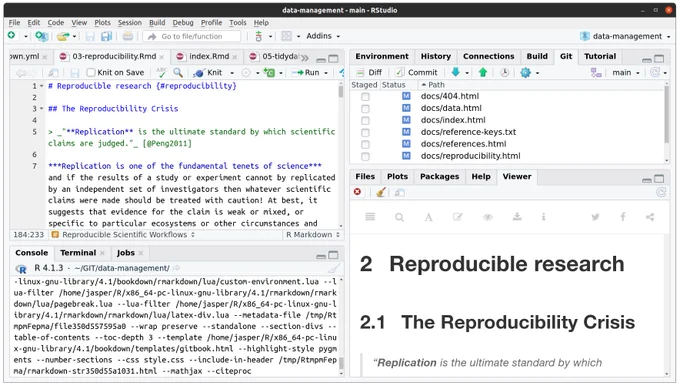Click the Run button
Image resolution: width=680 pixels, height=386 pixels.
click(306, 72)
